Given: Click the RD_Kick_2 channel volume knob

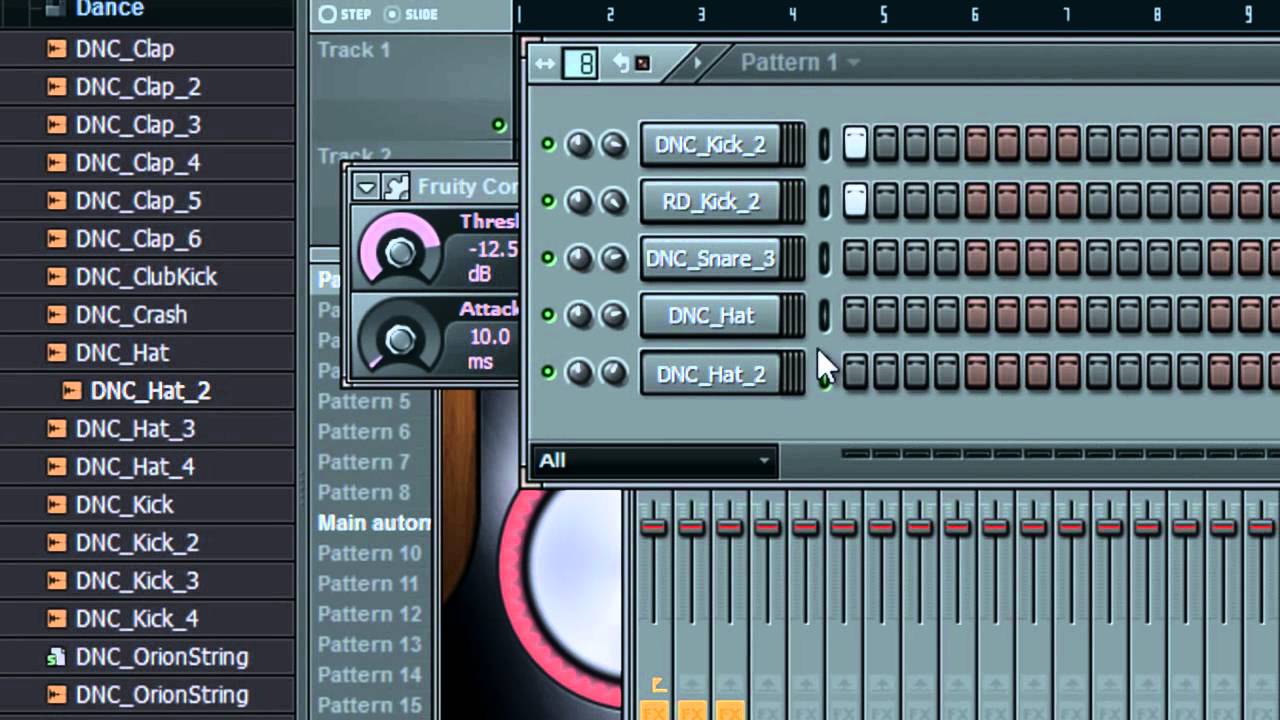Looking at the screenshot, I should [x=612, y=202].
